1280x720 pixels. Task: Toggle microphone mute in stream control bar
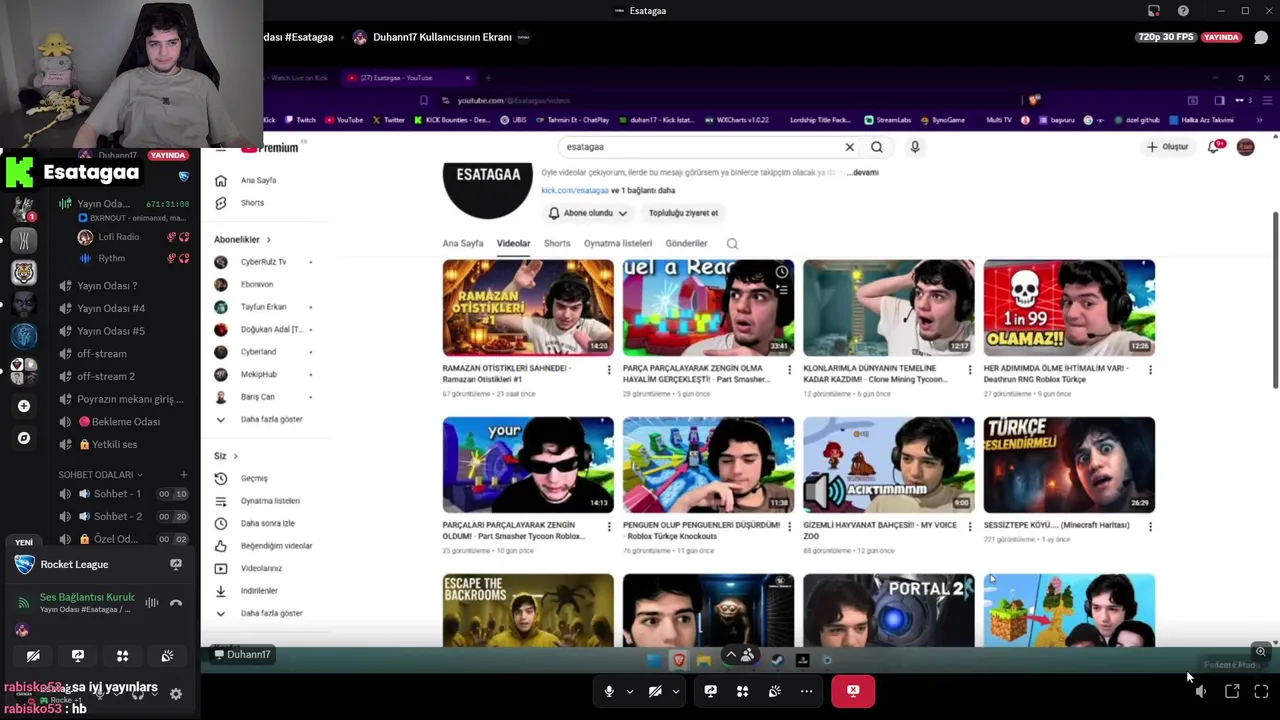tap(609, 691)
